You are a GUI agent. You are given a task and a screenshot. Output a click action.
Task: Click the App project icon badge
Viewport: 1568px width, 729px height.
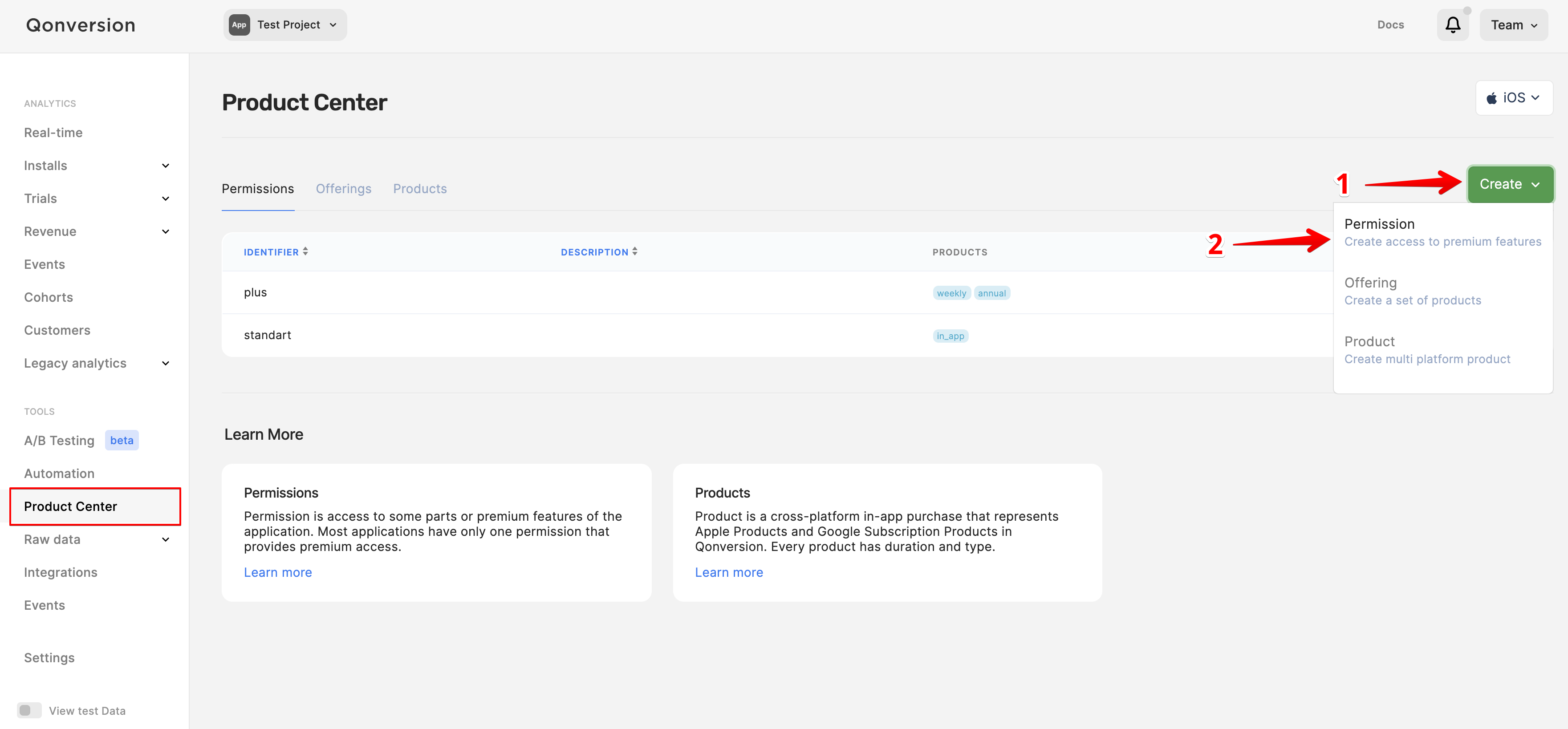coord(239,25)
